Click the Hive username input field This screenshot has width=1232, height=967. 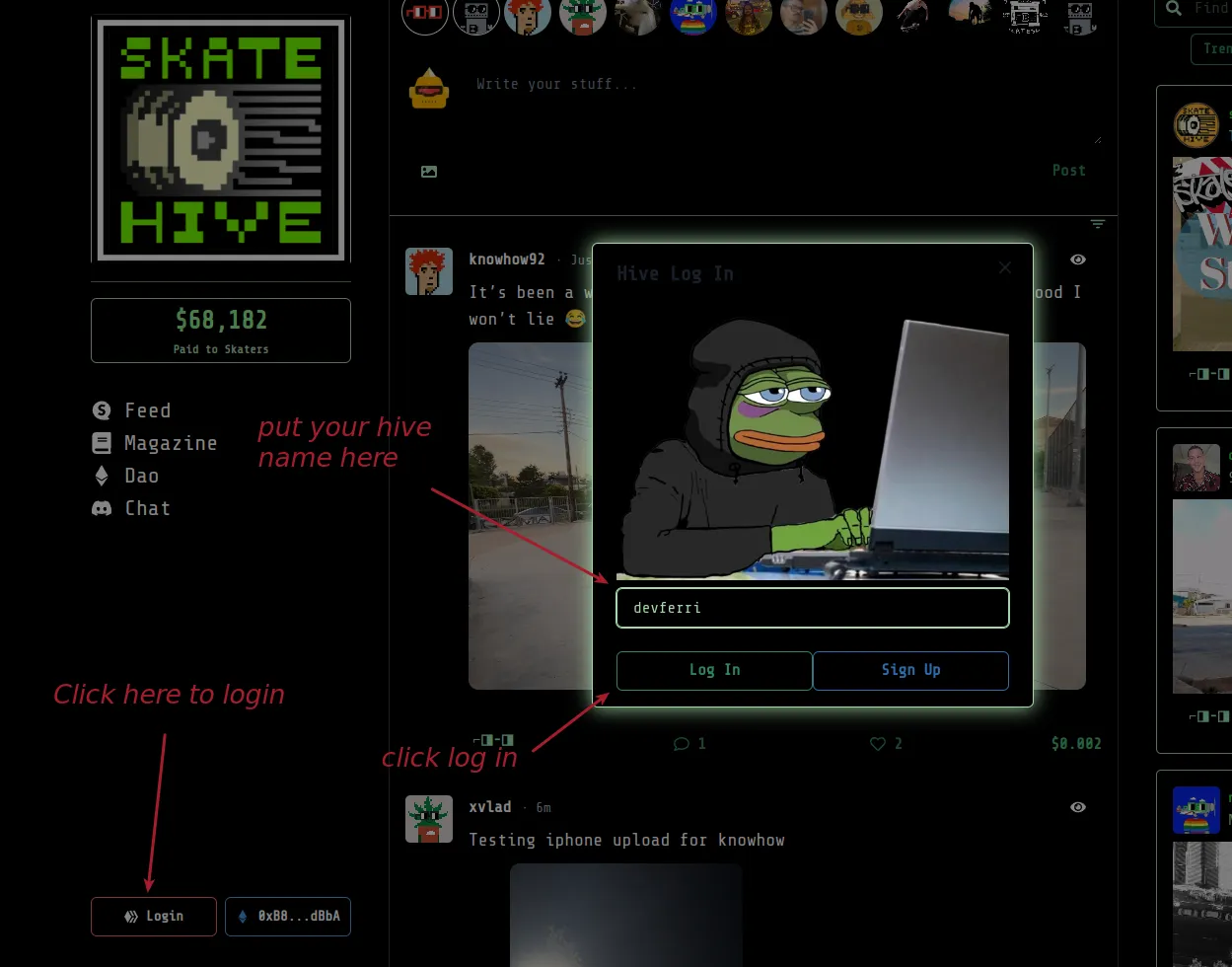coord(812,608)
